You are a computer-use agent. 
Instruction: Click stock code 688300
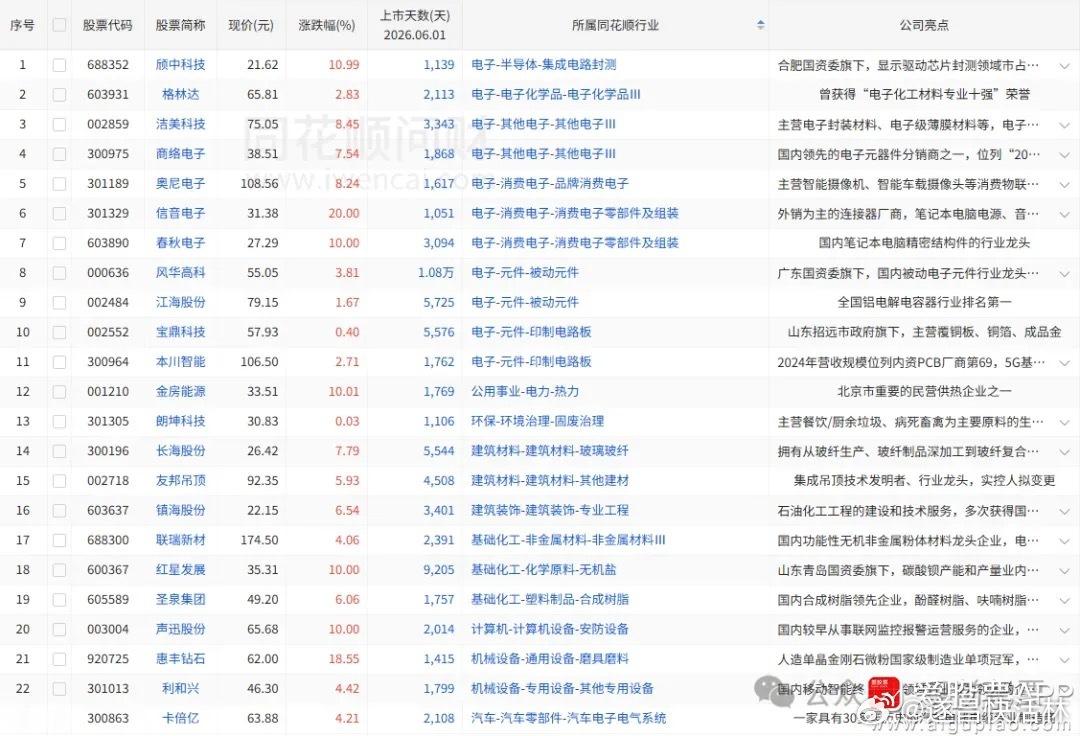coord(107,540)
